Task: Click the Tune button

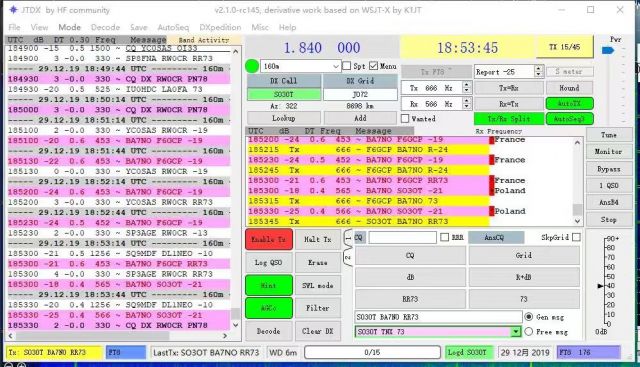Action: (609, 135)
